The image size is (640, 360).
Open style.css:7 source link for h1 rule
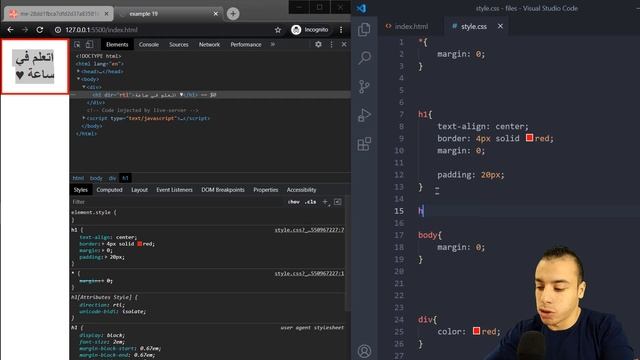pyautogui.click(x=309, y=230)
